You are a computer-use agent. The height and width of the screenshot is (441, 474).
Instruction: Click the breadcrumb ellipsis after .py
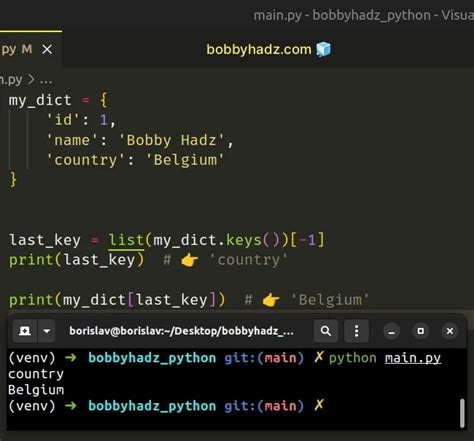coord(46,80)
